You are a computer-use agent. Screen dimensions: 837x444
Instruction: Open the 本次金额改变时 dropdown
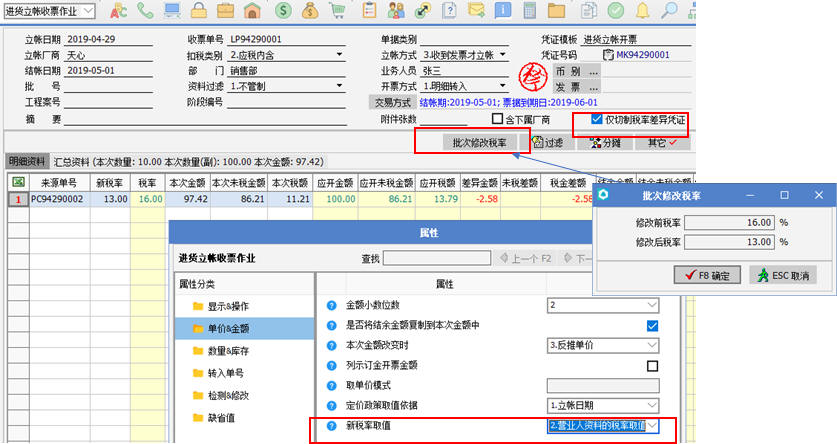click(x=652, y=345)
